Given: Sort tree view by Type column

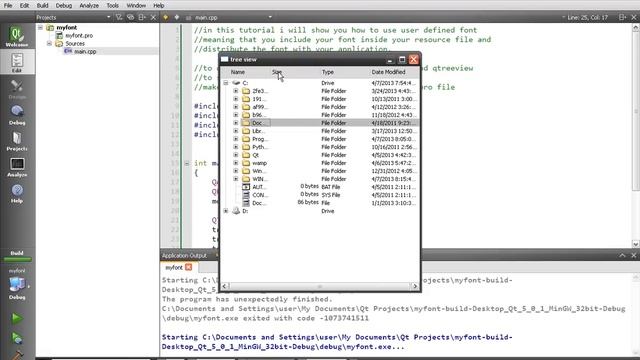Looking at the screenshot, I should (344, 72).
